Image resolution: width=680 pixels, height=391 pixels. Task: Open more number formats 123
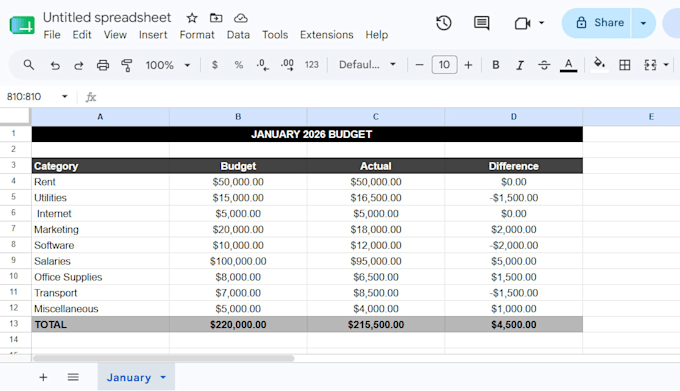[311, 65]
